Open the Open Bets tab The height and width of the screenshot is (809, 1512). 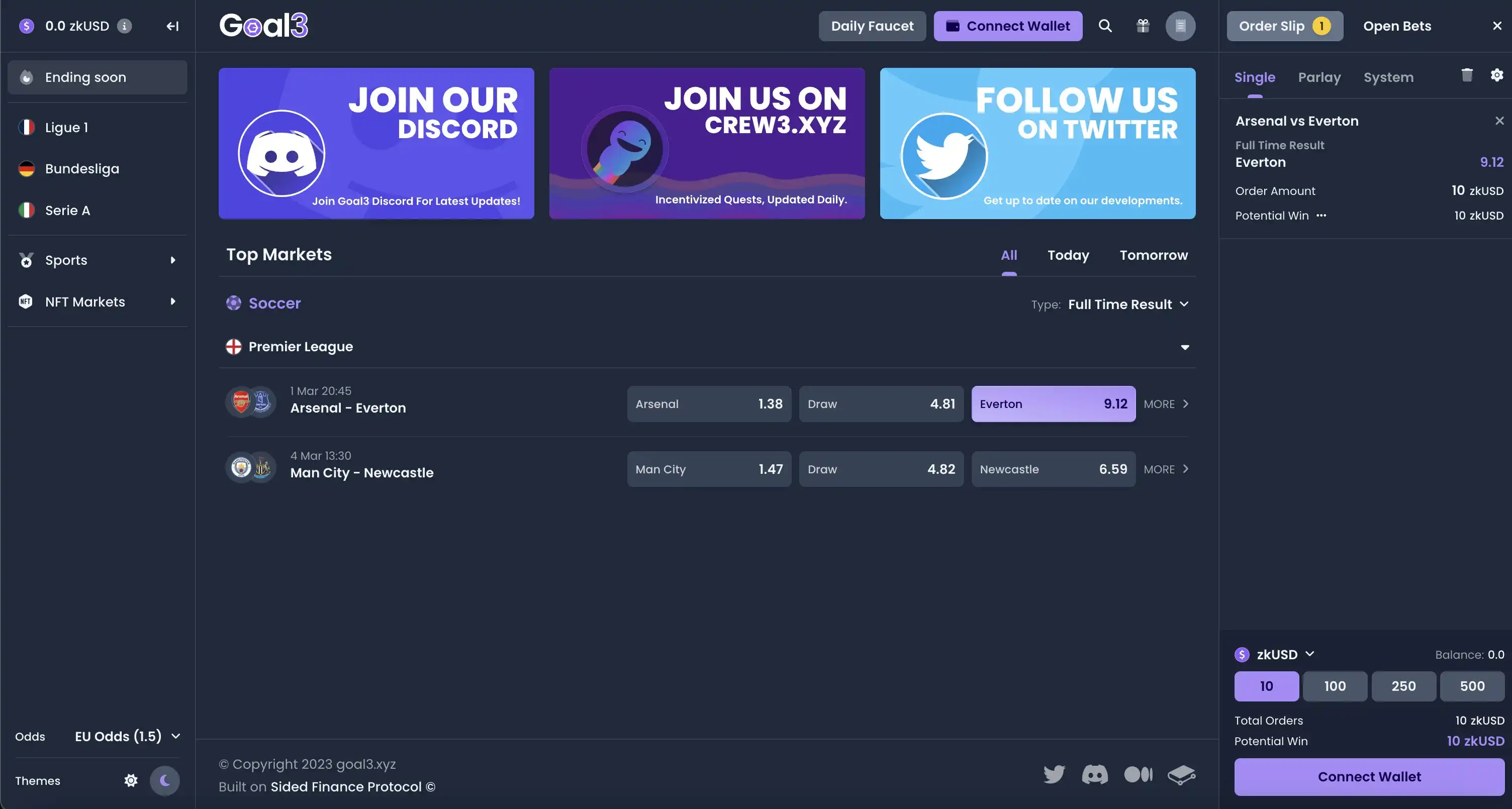1397,26
